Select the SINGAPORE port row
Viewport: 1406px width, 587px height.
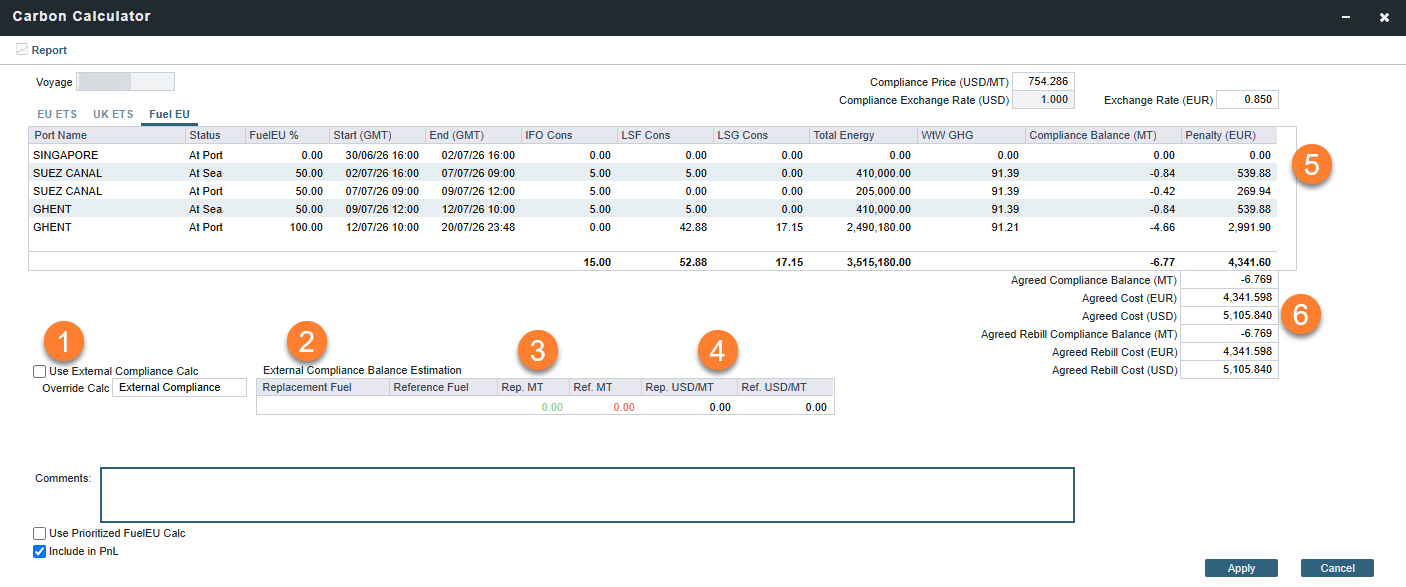(653, 155)
